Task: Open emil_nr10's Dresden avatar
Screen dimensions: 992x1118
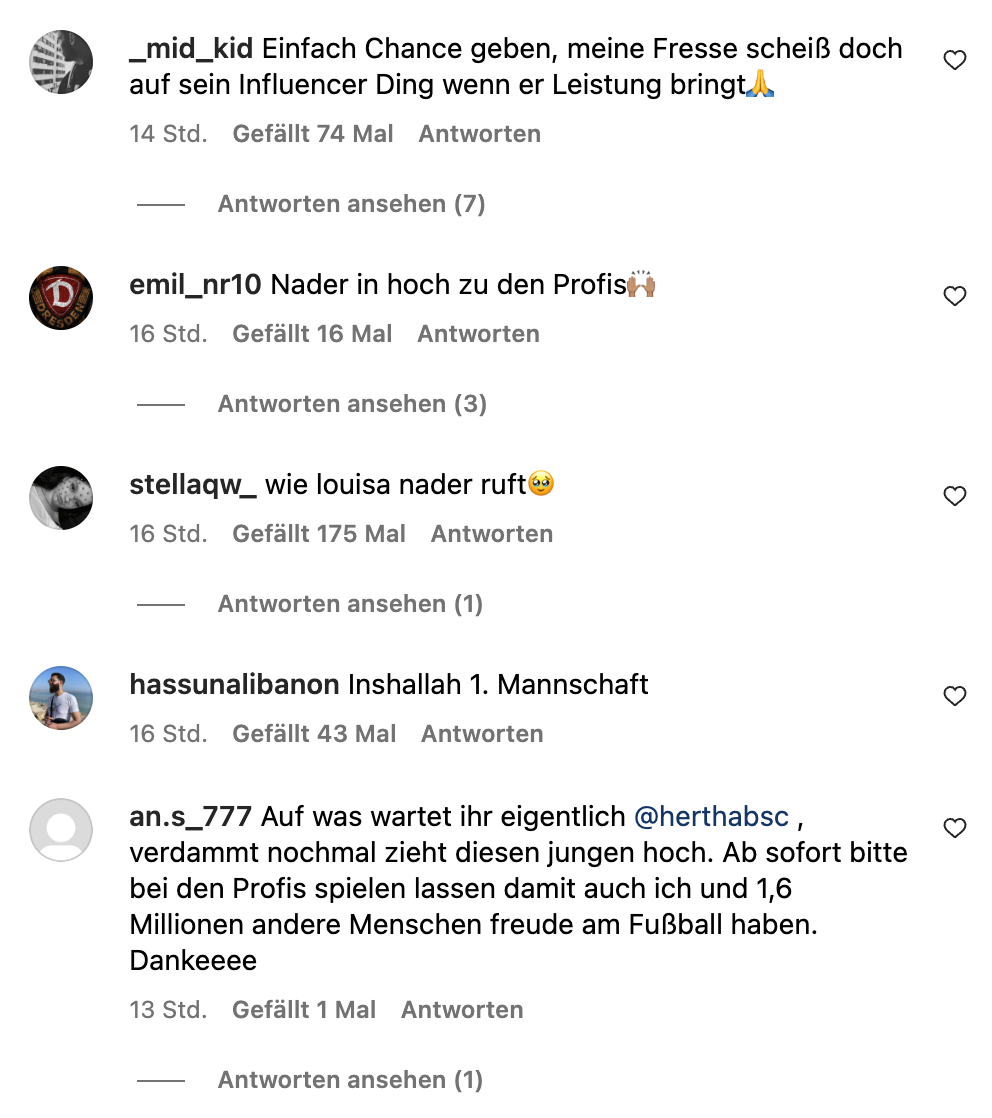Action: (x=61, y=297)
